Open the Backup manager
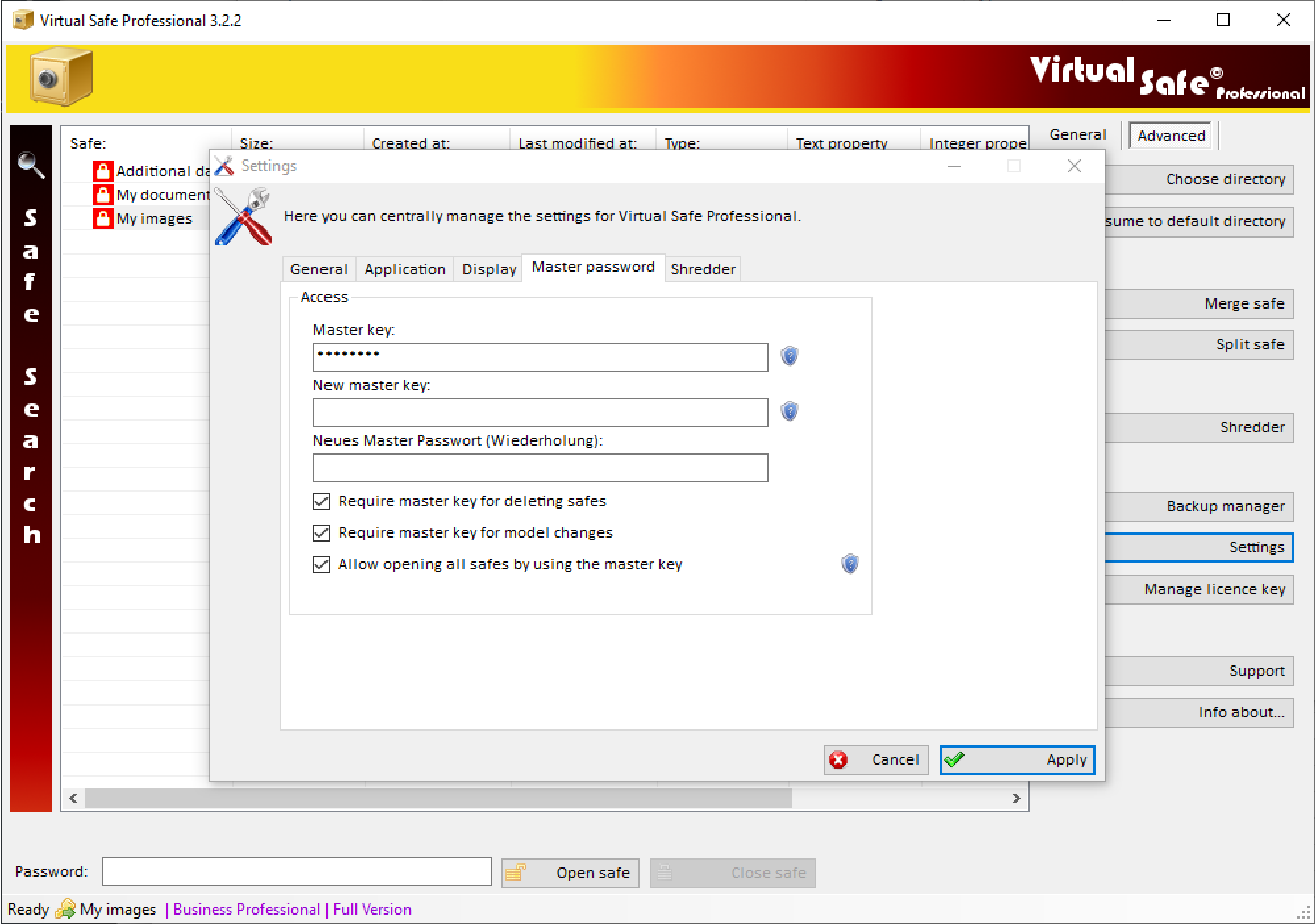The image size is (1316, 924). point(1200,506)
